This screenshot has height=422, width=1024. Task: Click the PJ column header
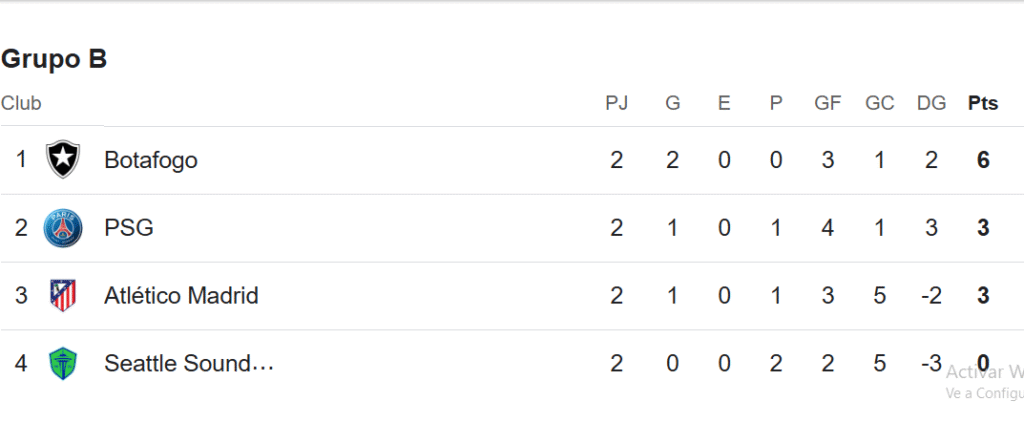(x=616, y=103)
